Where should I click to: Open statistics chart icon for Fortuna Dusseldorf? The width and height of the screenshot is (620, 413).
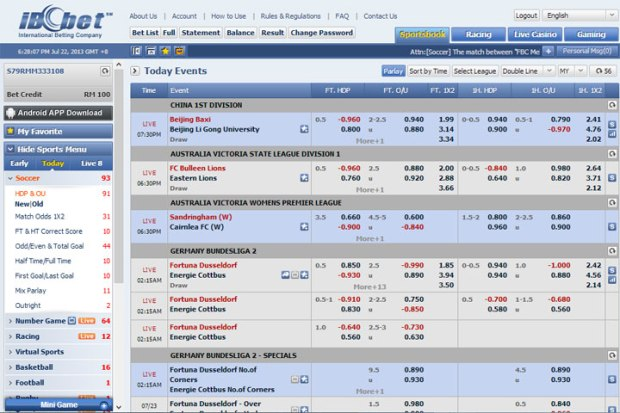612,280
